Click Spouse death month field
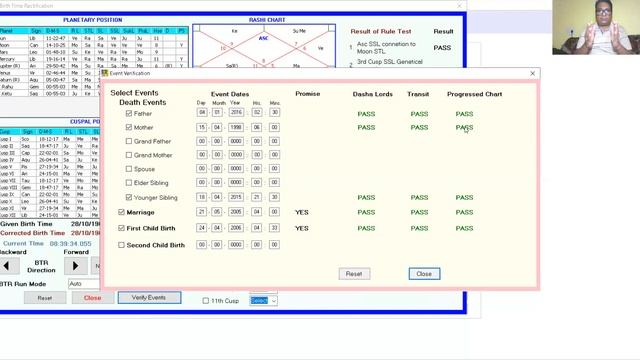Viewport: 640px width, 360px height. pyautogui.click(x=217, y=169)
